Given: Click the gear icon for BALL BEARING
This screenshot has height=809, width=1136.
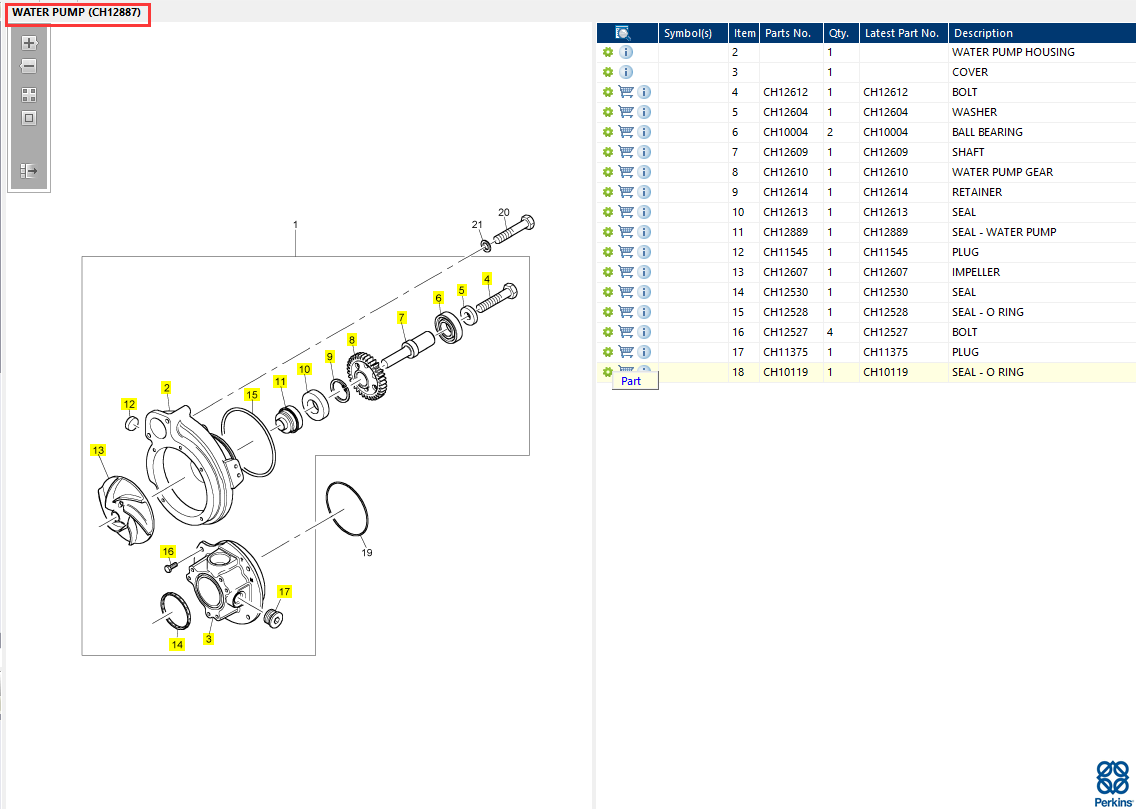Looking at the screenshot, I should (x=608, y=132).
